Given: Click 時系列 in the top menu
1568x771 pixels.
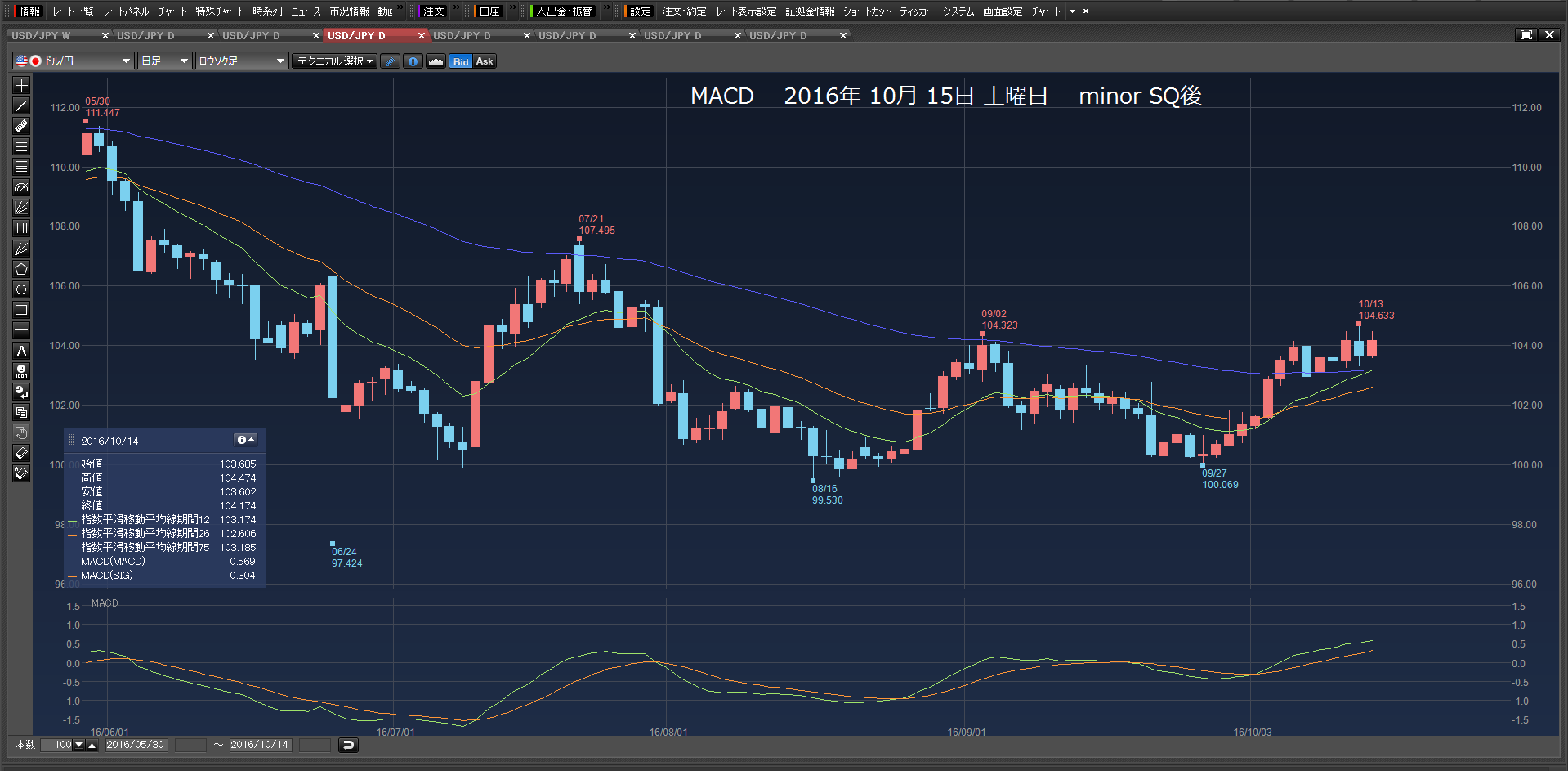Looking at the screenshot, I should tap(267, 11).
